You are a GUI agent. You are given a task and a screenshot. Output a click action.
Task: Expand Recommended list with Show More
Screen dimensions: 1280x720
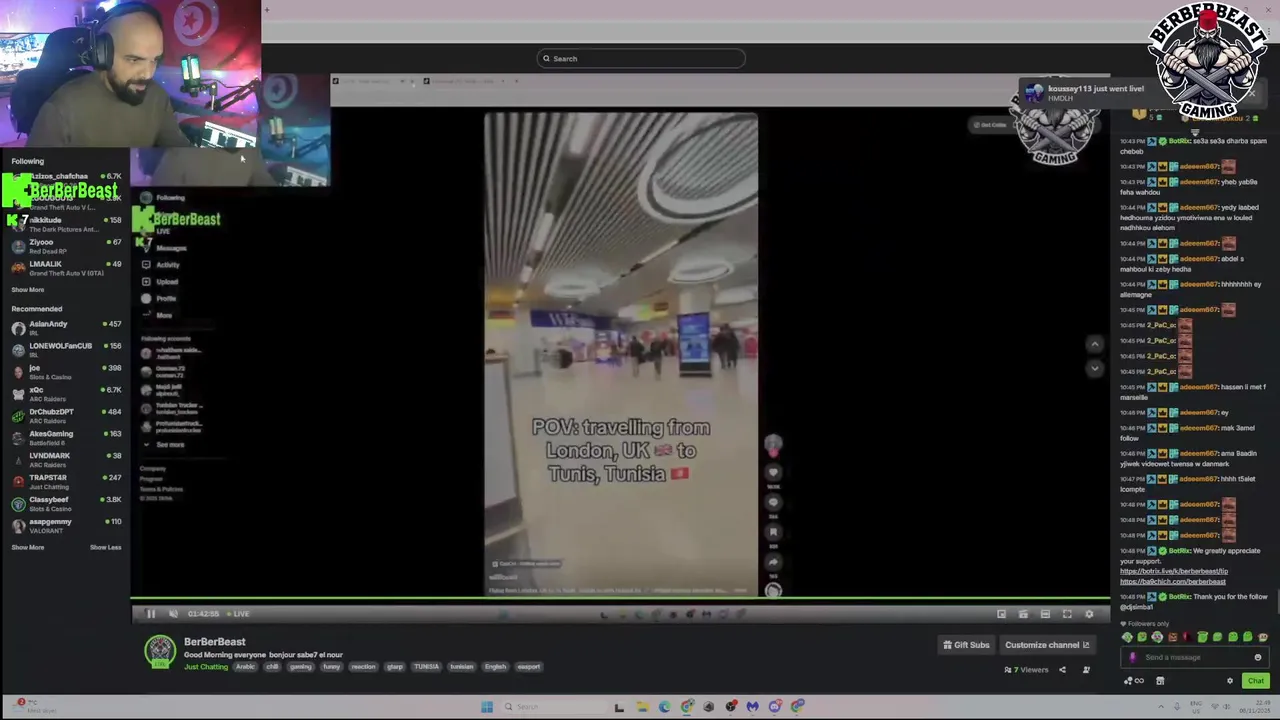(28, 547)
